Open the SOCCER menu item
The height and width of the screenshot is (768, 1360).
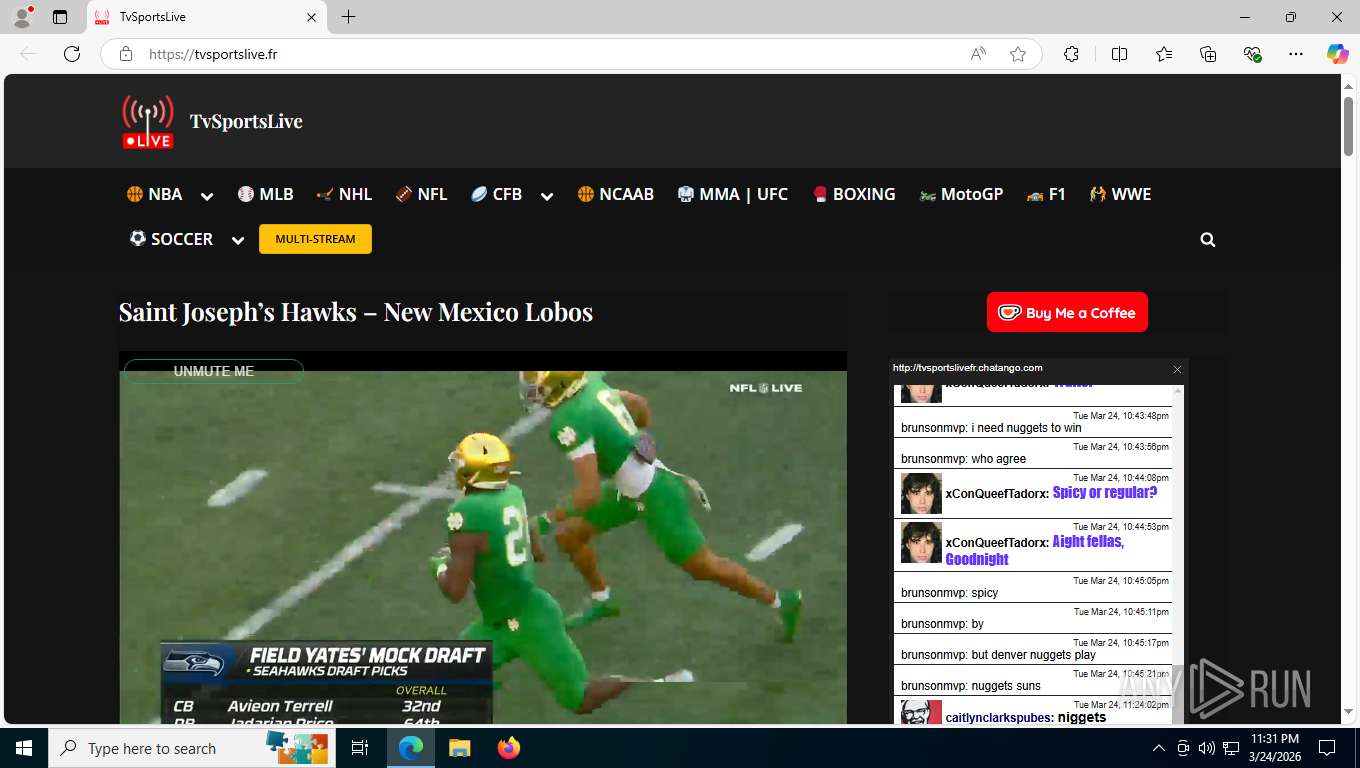point(171,239)
